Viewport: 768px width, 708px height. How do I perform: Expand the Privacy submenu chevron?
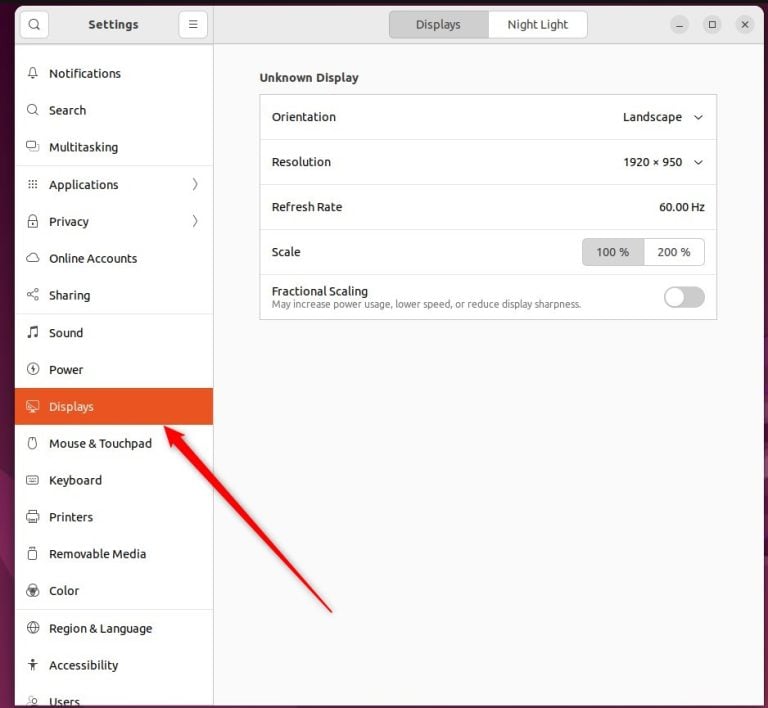(x=195, y=221)
